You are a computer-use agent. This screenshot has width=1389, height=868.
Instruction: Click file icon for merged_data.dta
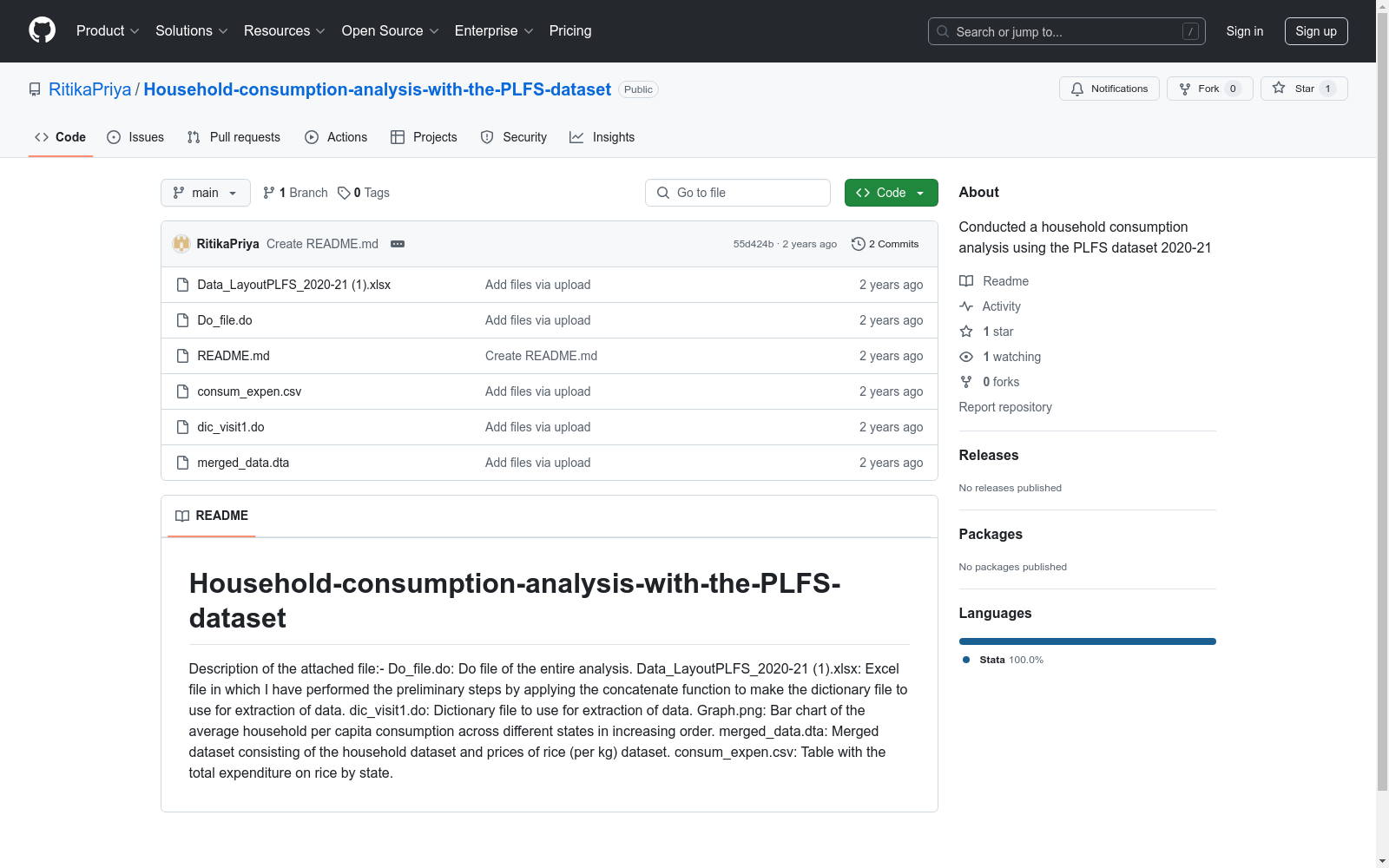point(182,463)
